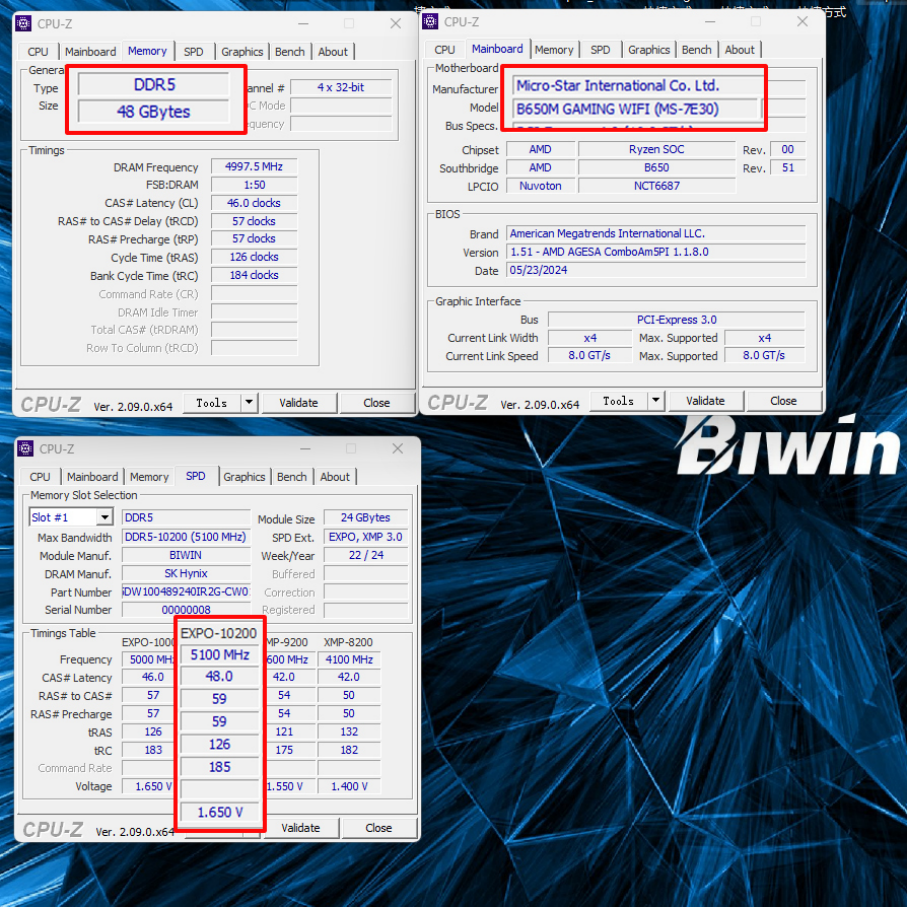Screen dimensions: 908x908
Task: Click Validate in the Mainboard window
Action: point(705,401)
